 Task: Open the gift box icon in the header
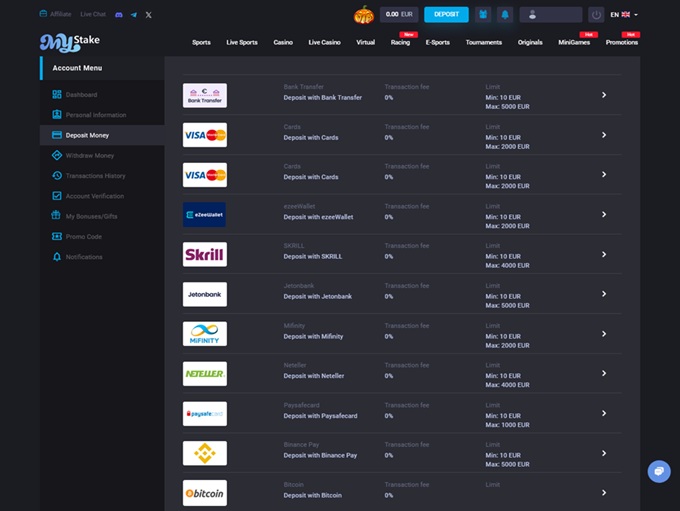483,15
